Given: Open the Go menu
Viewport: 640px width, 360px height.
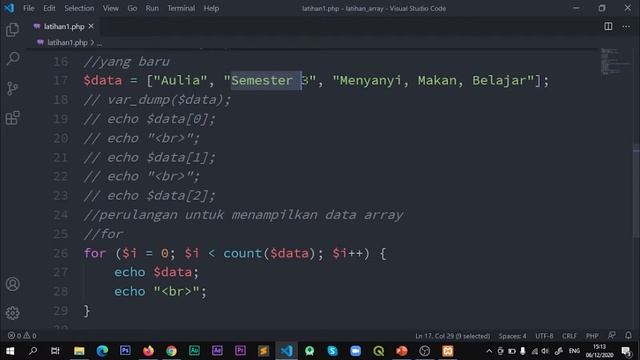Looking at the screenshot, I should (132, 8).
